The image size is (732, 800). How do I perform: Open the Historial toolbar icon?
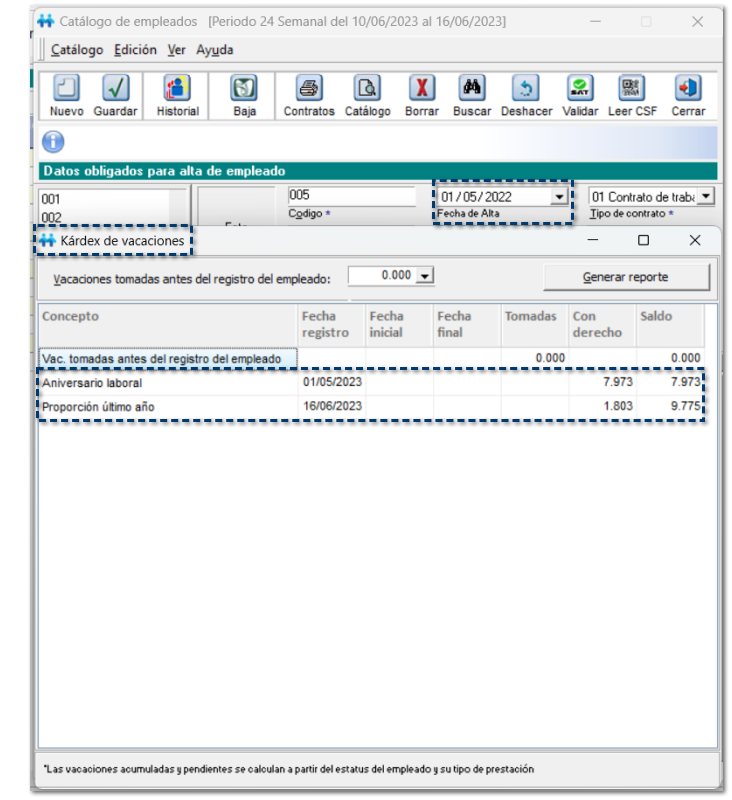(x=177, y=90)
